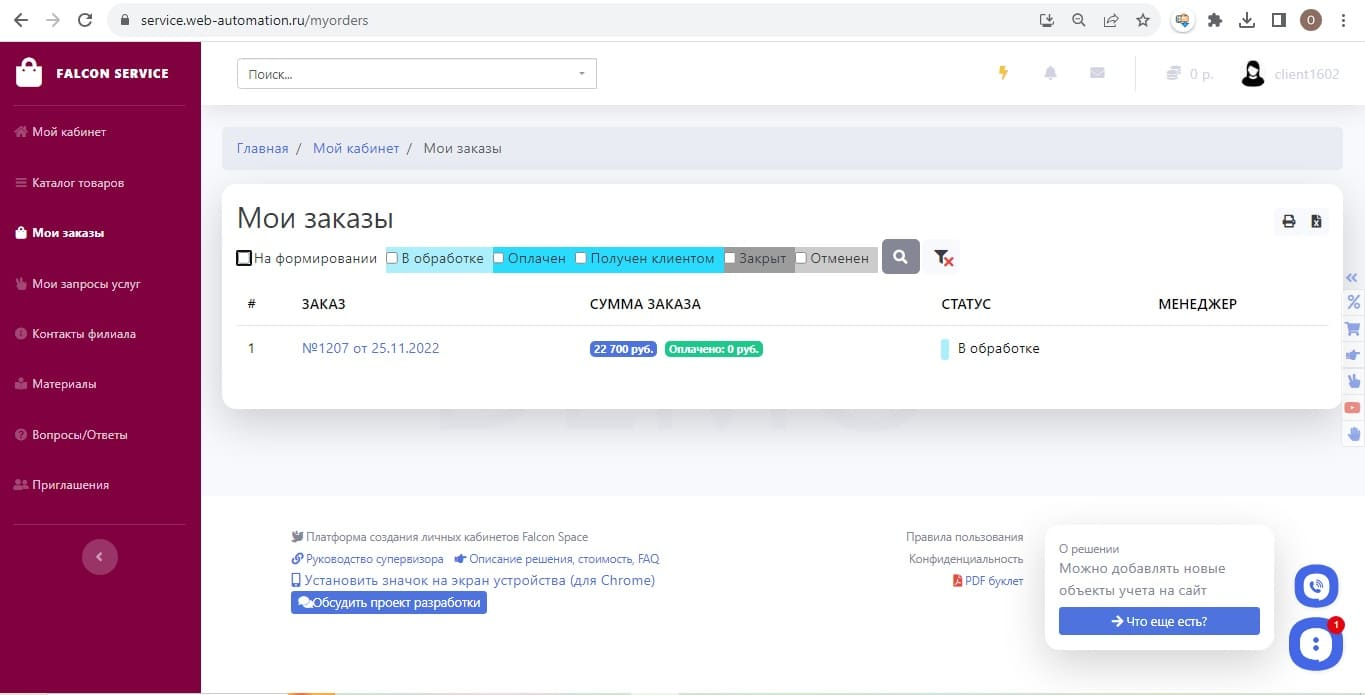Viewport: 1365px width, 695px height.
Task: Open the chat widget with notification badge
Action: click(x=1316, y=644)
